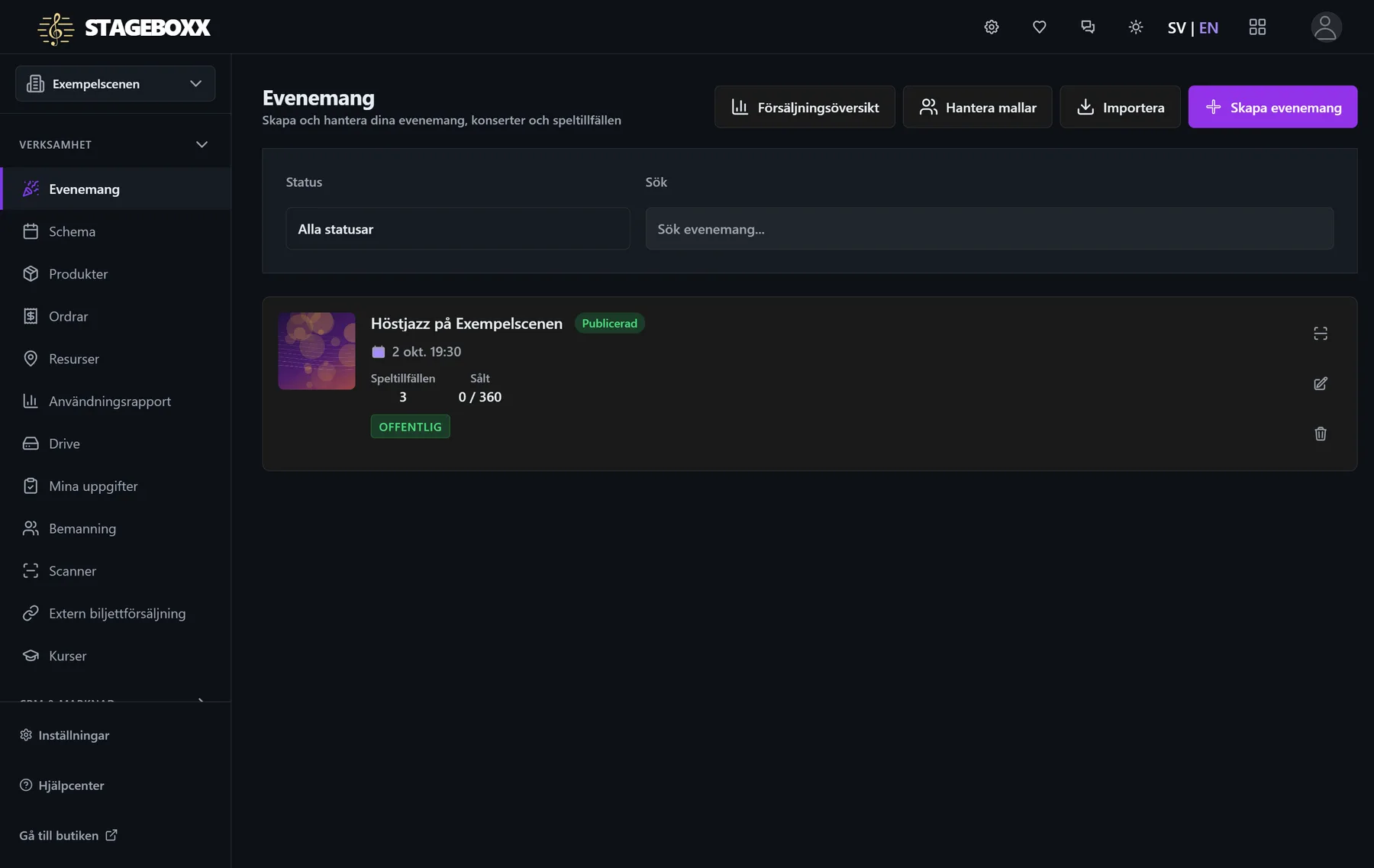Click Hantera mallar button

click(977, 107)
